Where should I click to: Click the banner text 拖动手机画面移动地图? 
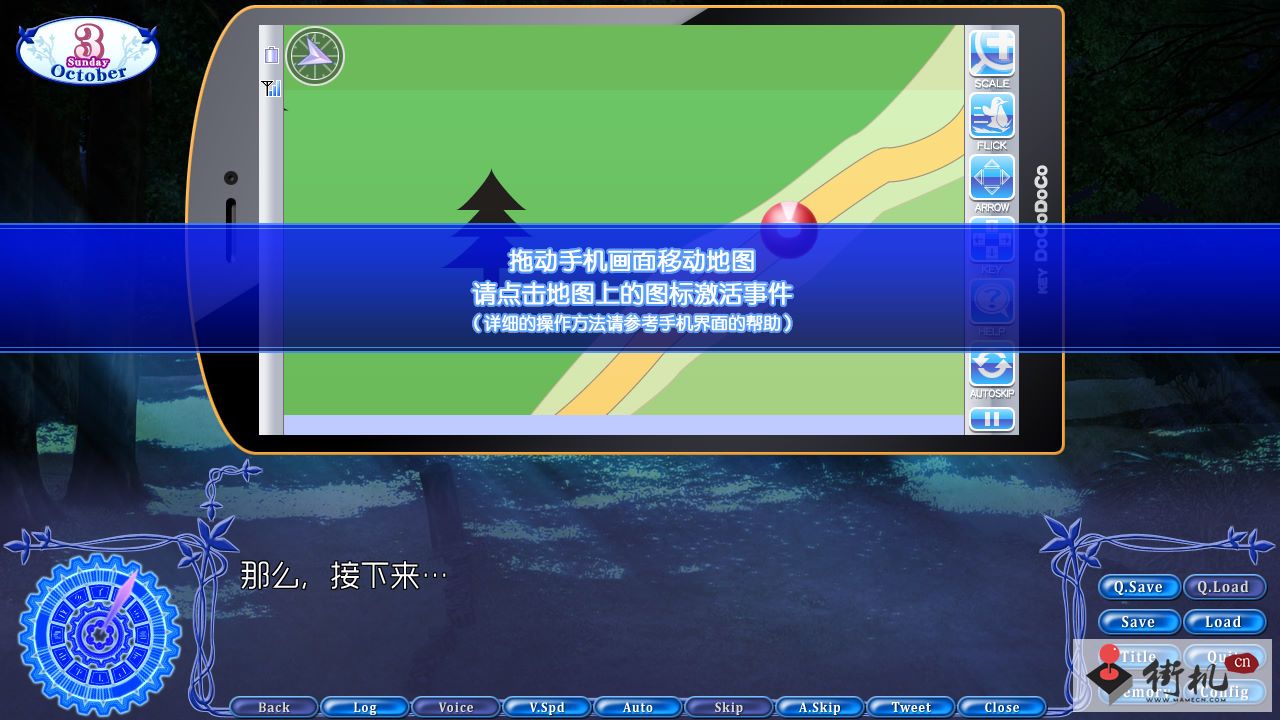point(632,261)
